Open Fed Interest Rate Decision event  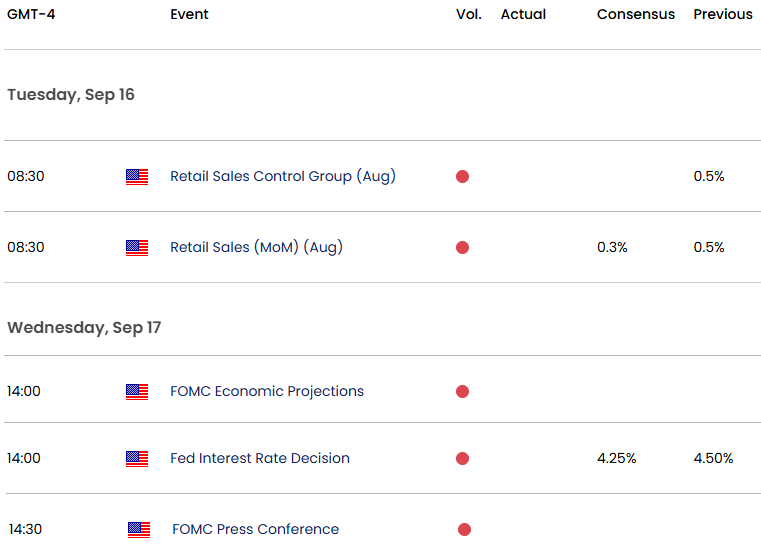click(260, 458)
